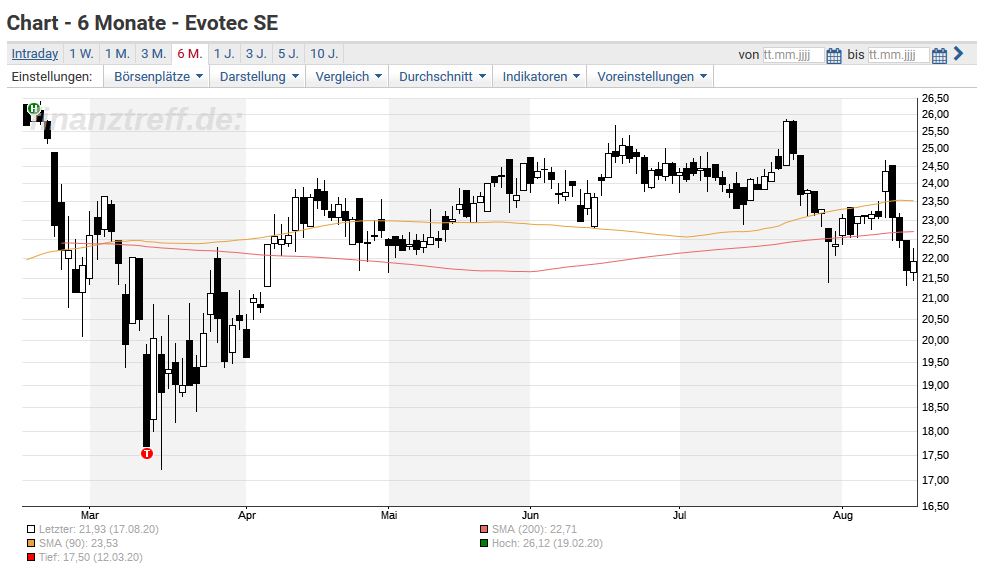
Task: Click the 'SMA (200): 22,71' legend text
Action: tap(534, 530)
